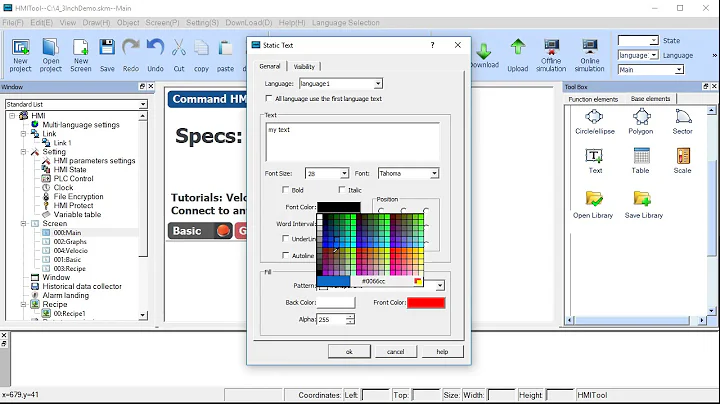This screenshot has width=720, height=404.
Task: Select HMI parameters settings tree item
Action: [95, 161]
